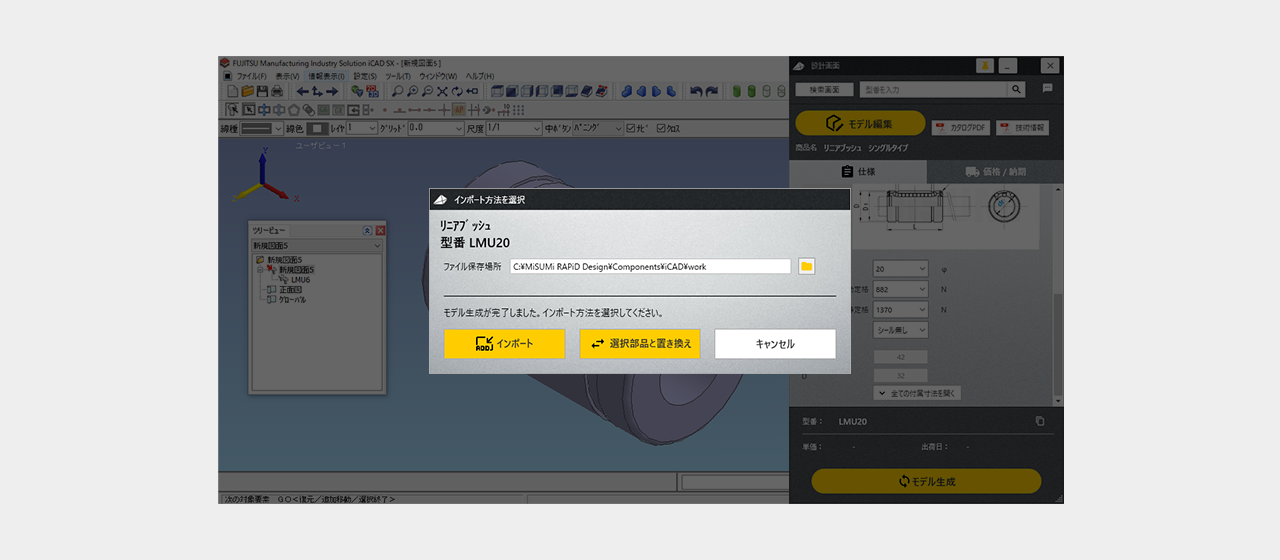The image size is (1280, 560).
Task: Copy model number LMU20 with copy icon
Action: [1040, 422]
